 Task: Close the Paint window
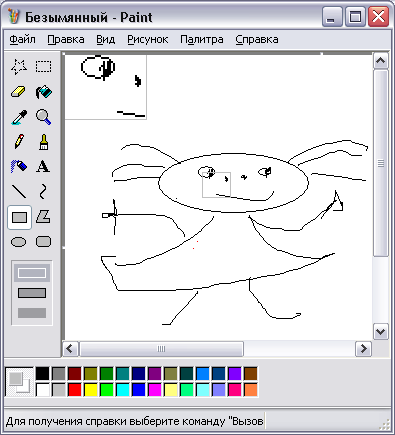click(378, 17)
